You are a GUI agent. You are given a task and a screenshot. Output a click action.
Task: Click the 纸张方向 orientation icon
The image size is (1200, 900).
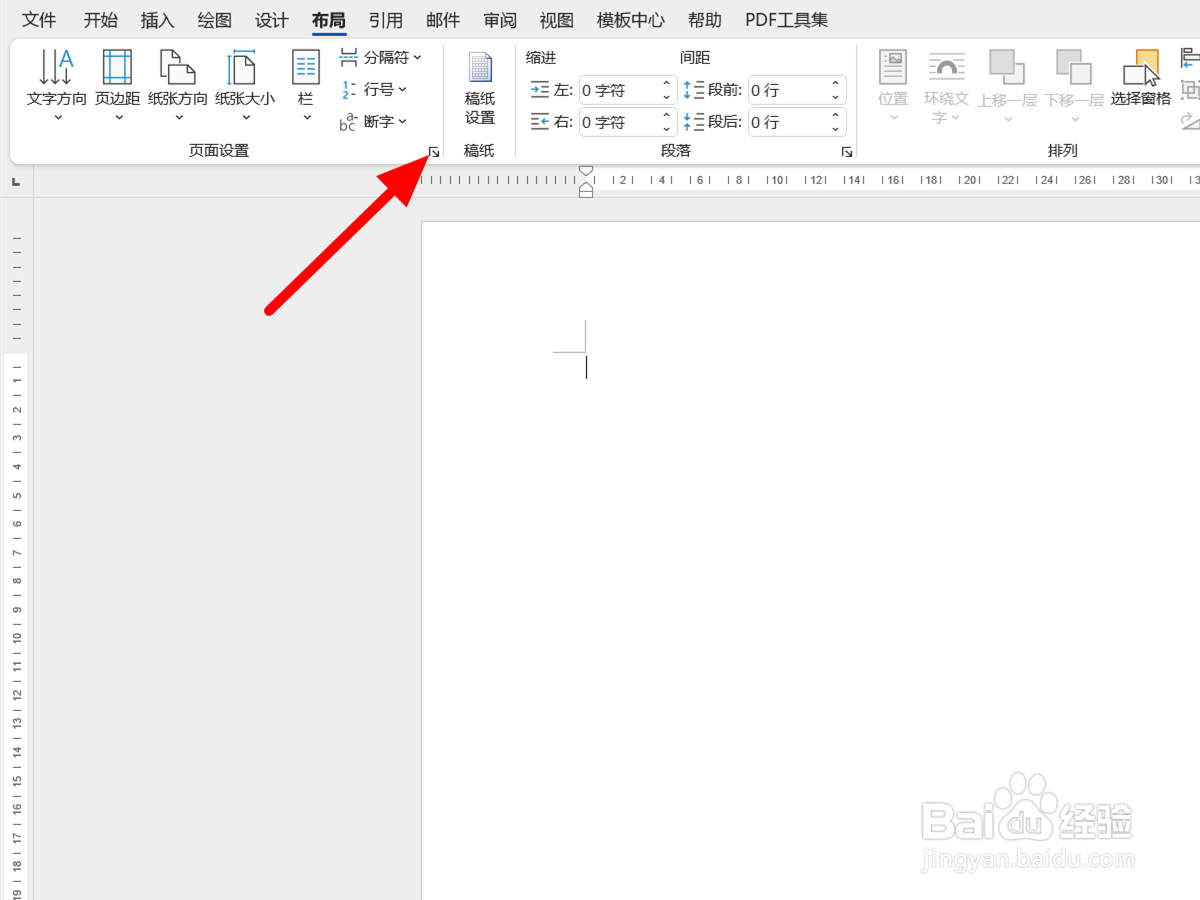tap(178, 67)
